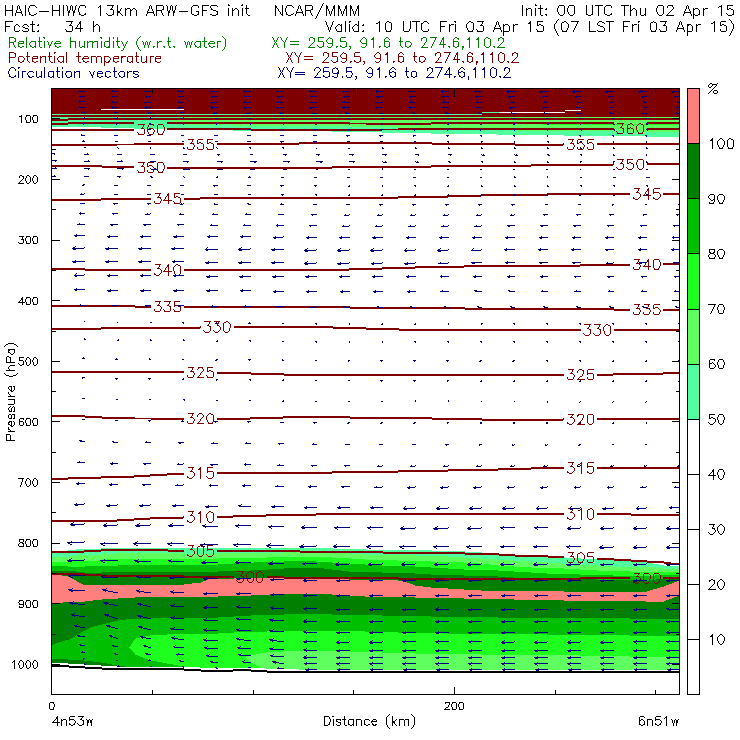Click the '800' pressure axis tick label
The height and width of the screenshot is (740, 740).
pyautogui.click(x=28, y=543)
